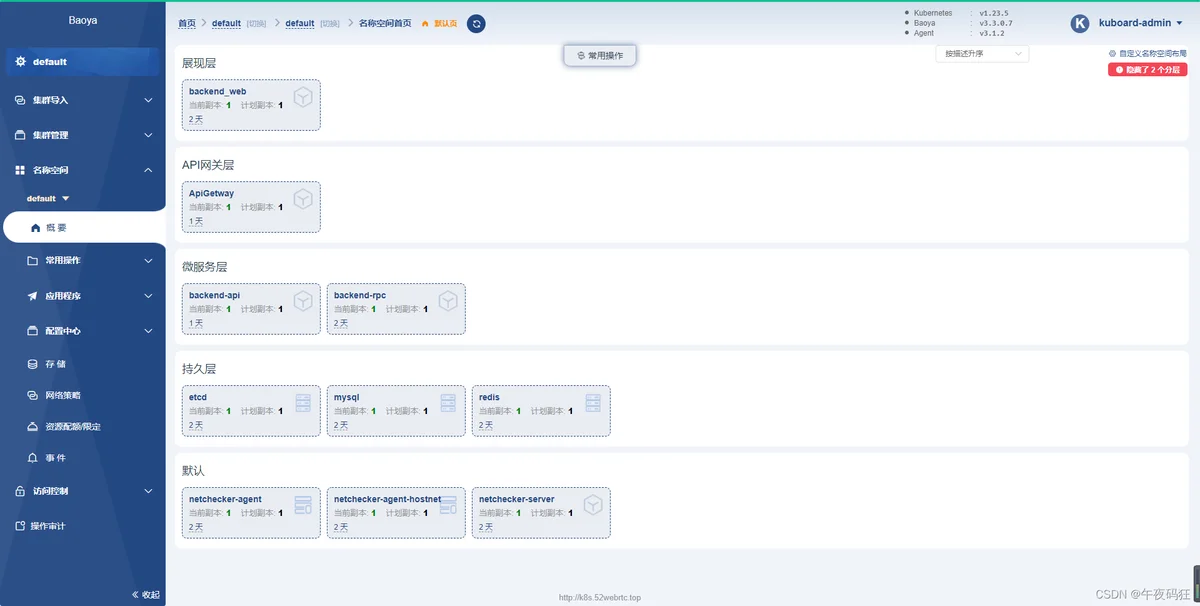Viewport: 1200px width, 606px height.
Task: Click the backend-api workload name
Action: (214, 295)
